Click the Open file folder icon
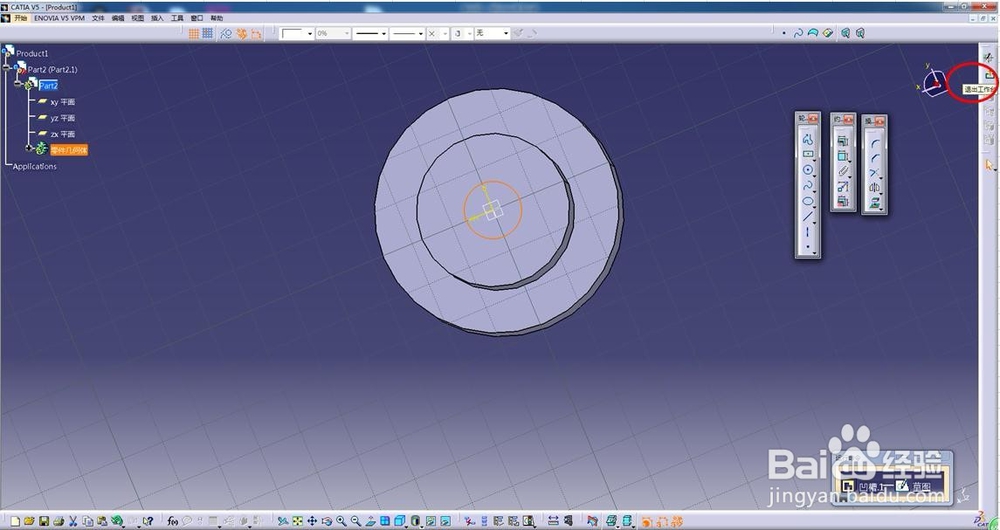Image resolution: width=1000 pixels, height=530 pixels. (29, 521)
